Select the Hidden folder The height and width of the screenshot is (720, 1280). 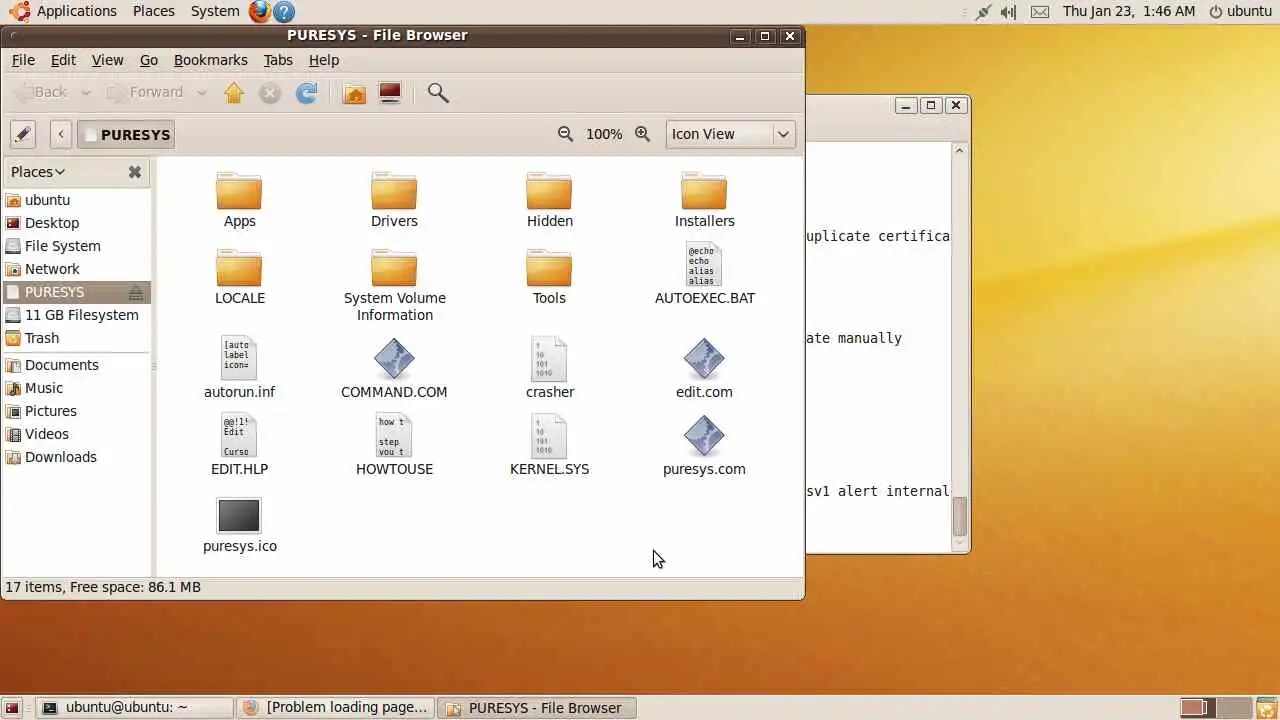(x=550, y=200)
